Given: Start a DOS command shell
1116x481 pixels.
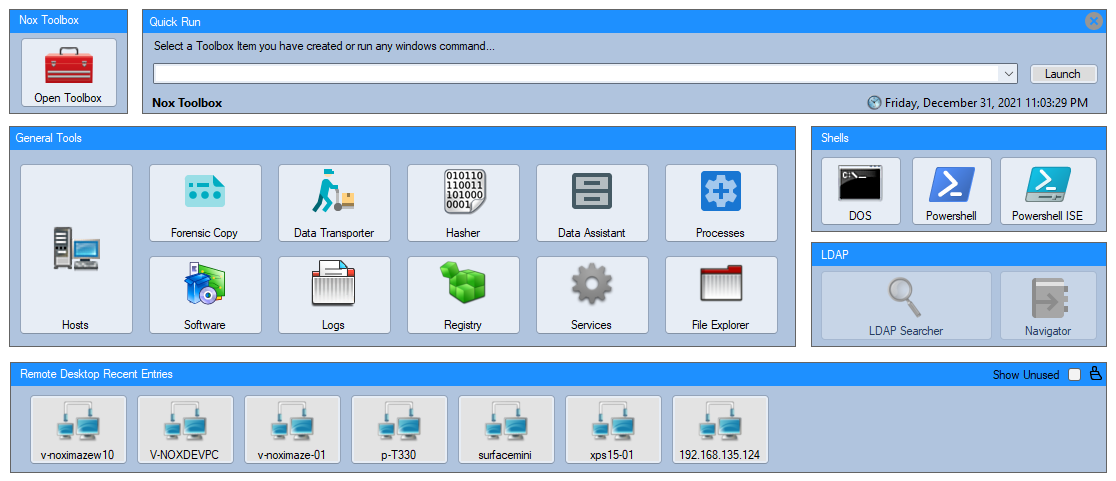Looking at the screenshot, I should [x=860, y=191].
